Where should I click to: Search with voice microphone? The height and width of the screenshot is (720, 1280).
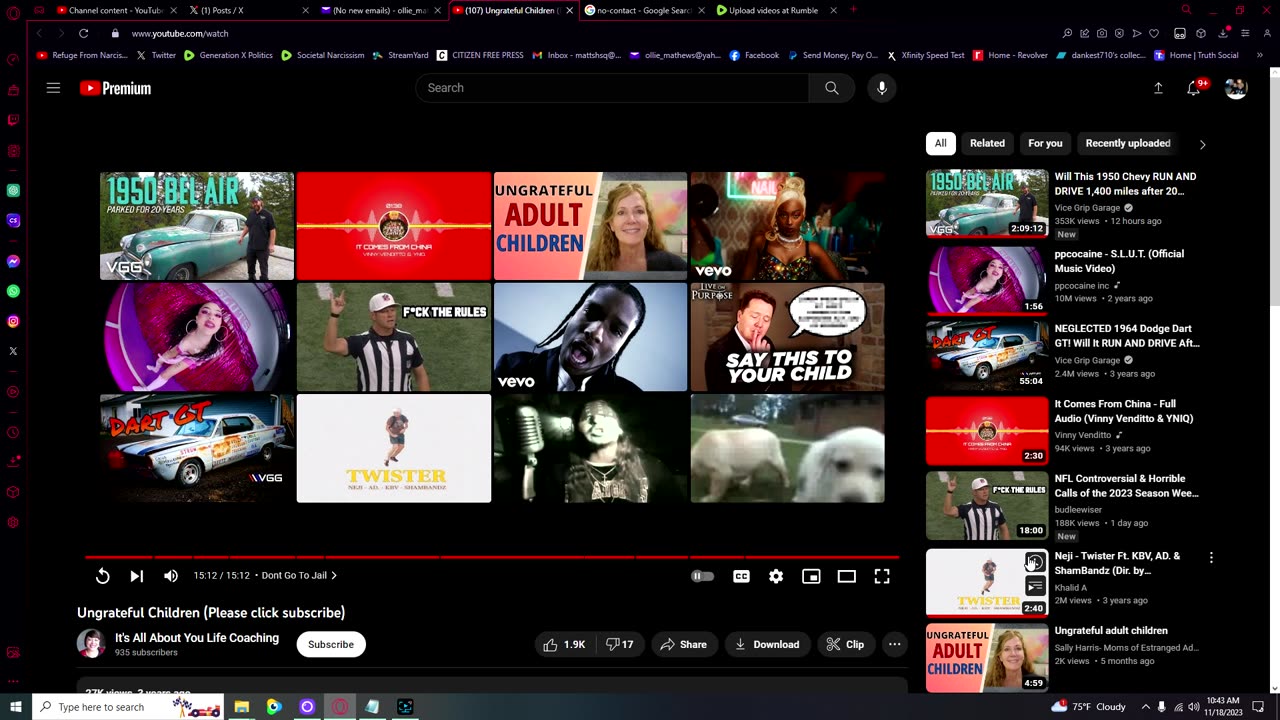(x=882, y=88)
